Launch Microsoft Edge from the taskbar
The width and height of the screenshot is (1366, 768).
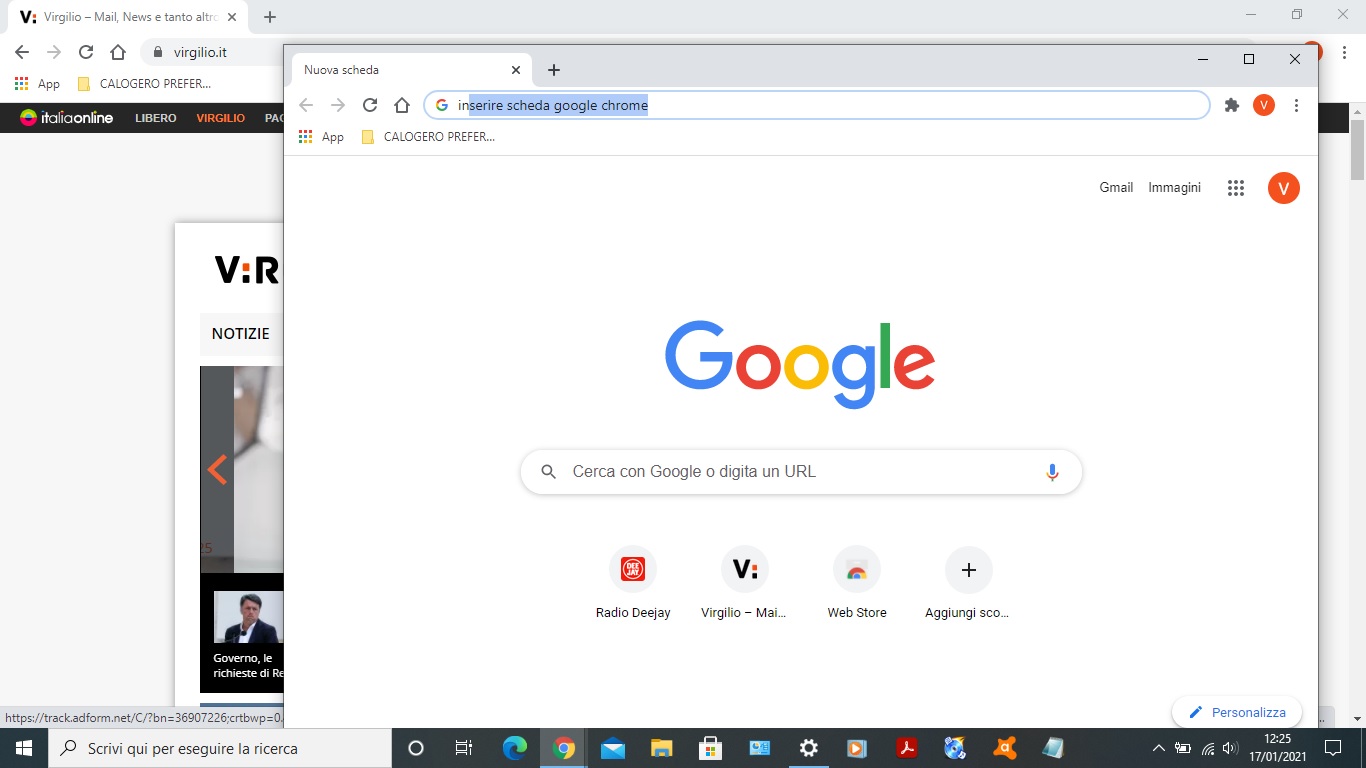pos(514,748)
